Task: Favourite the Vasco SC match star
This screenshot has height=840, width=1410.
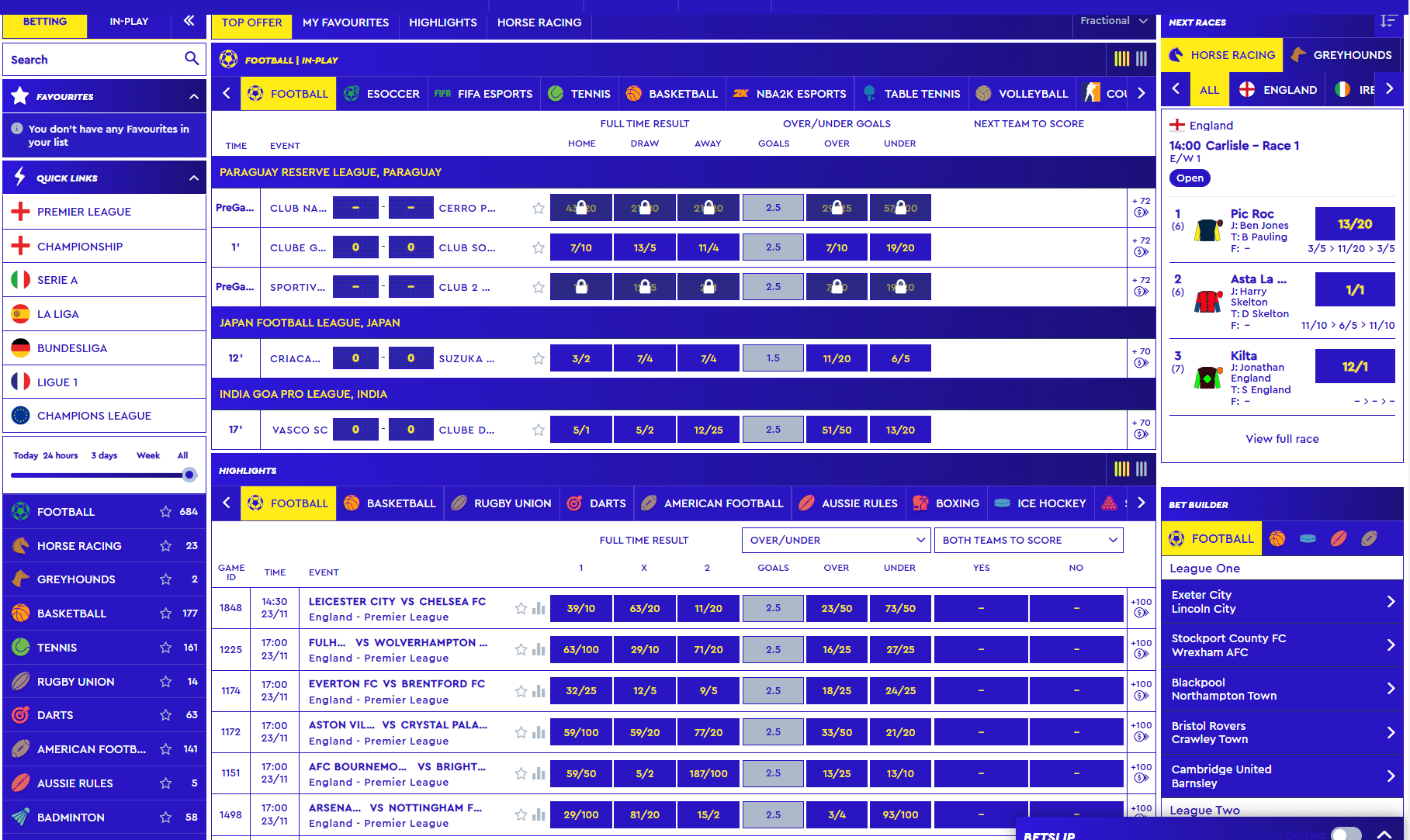Action: click(x=538, y=430)
